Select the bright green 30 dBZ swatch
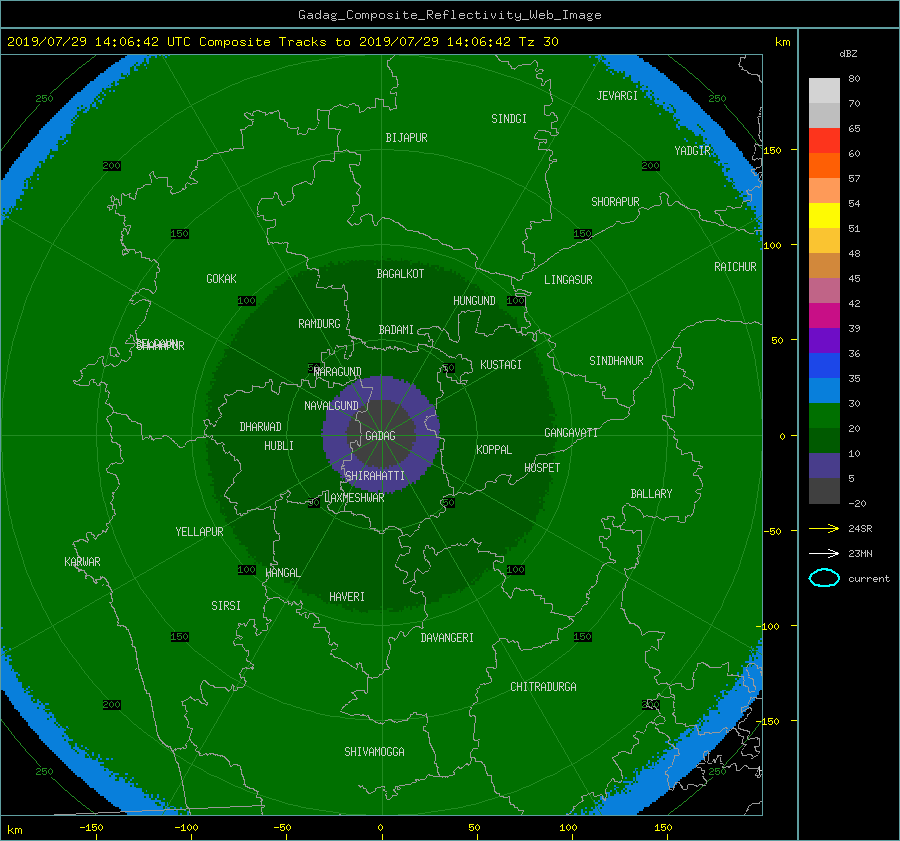900x841 pixels. click(824, 416)
